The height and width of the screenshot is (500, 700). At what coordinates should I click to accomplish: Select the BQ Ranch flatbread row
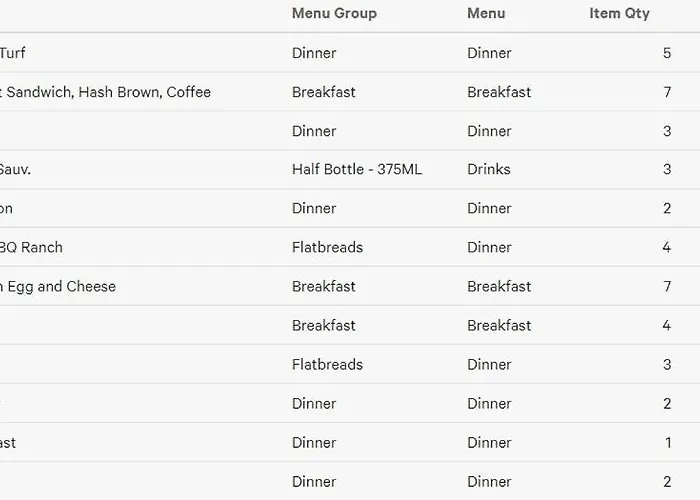[x=350, y=247]
